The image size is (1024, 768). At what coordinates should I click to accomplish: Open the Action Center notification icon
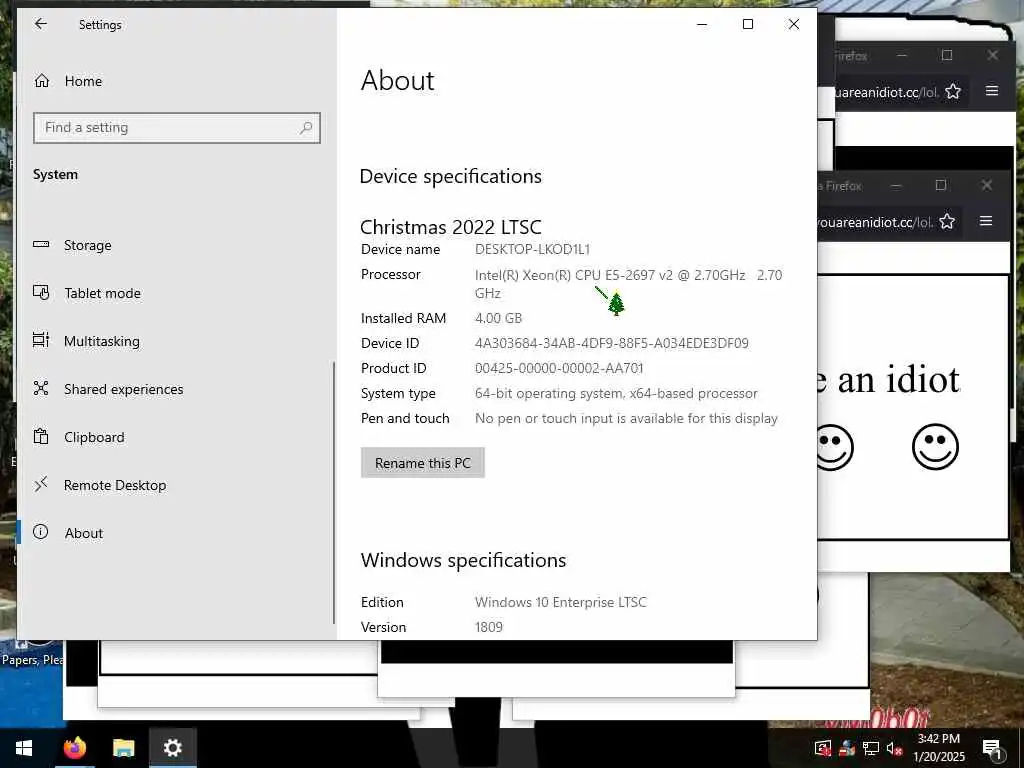coord(992,748)
